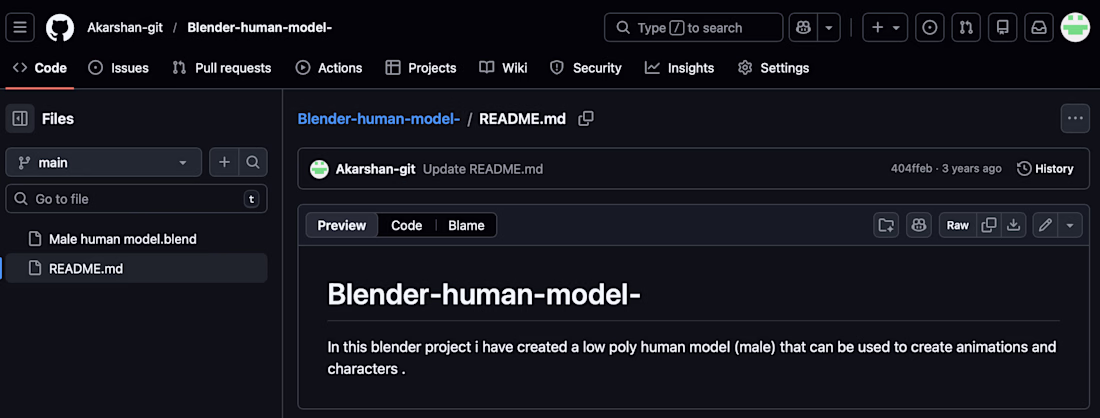Ask Copilot about this file icon
Image resolution: width=1100 pixels, height=418 pixels.
point(918,225)
